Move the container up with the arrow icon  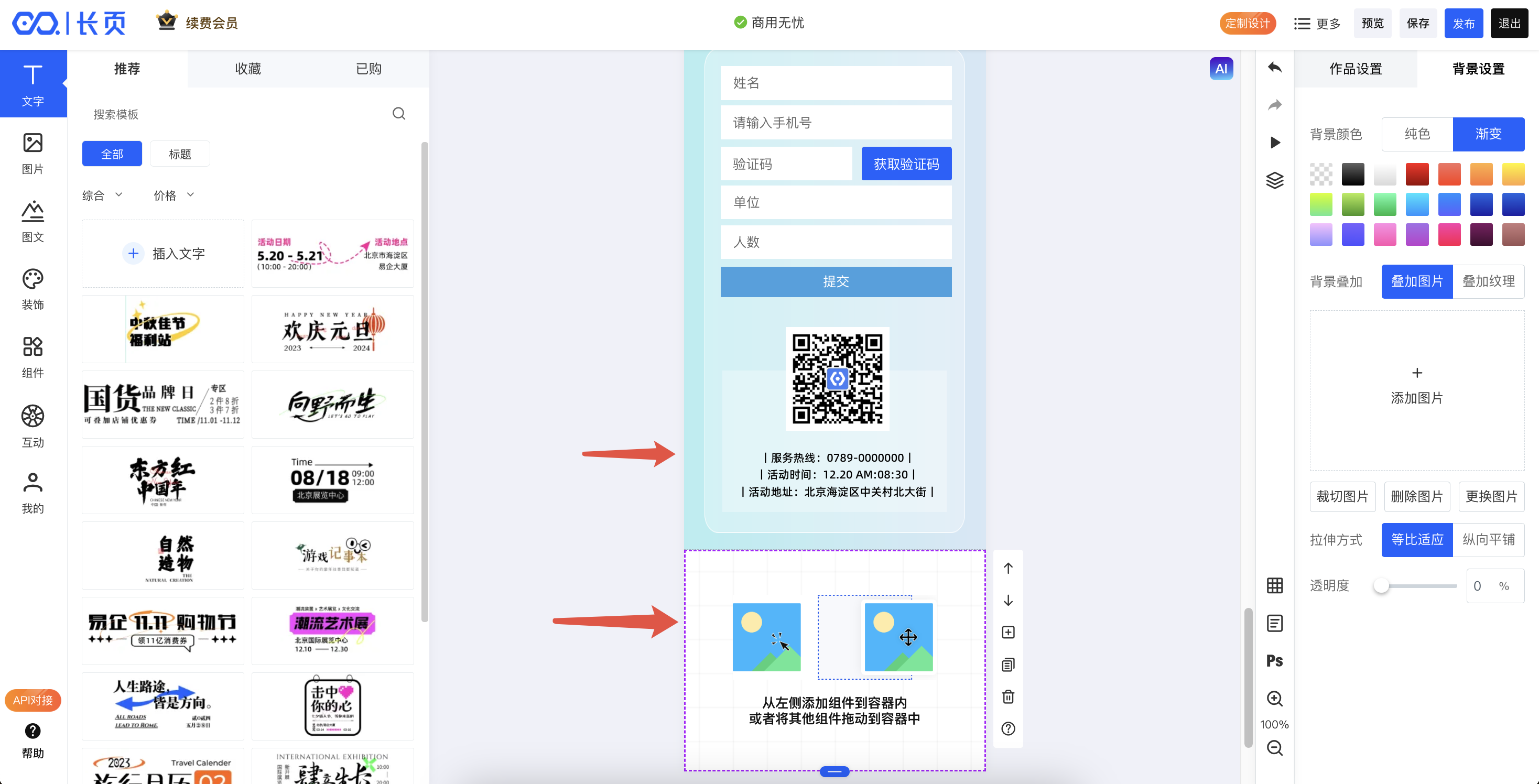[x=1008, y=568]
